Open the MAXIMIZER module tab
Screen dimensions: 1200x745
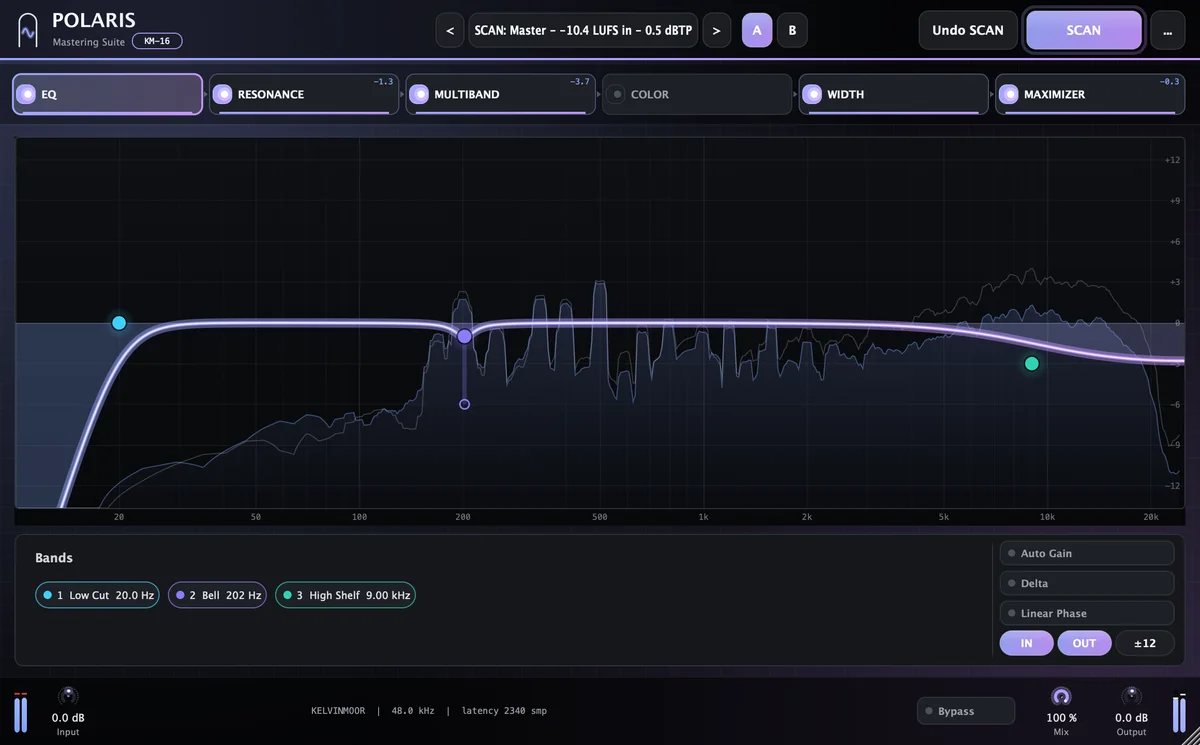pyautogui.click(x=1089, y=94)
